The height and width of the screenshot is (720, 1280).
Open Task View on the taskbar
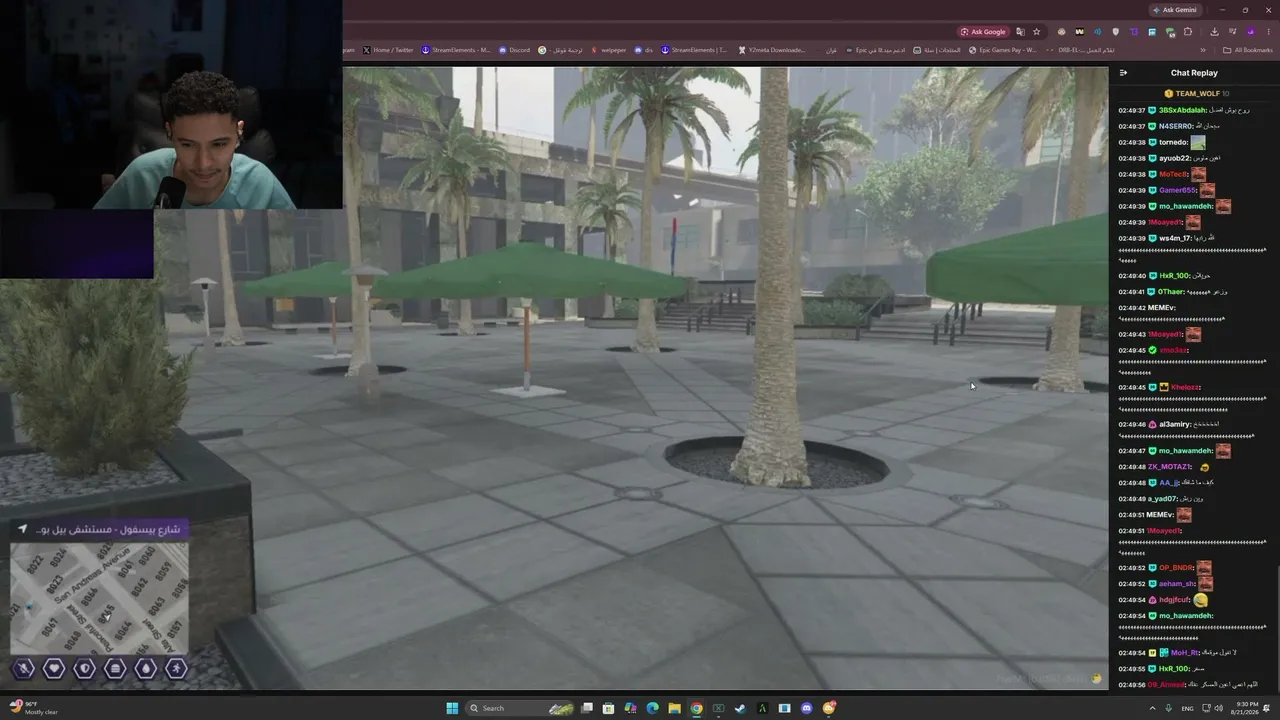587,708
